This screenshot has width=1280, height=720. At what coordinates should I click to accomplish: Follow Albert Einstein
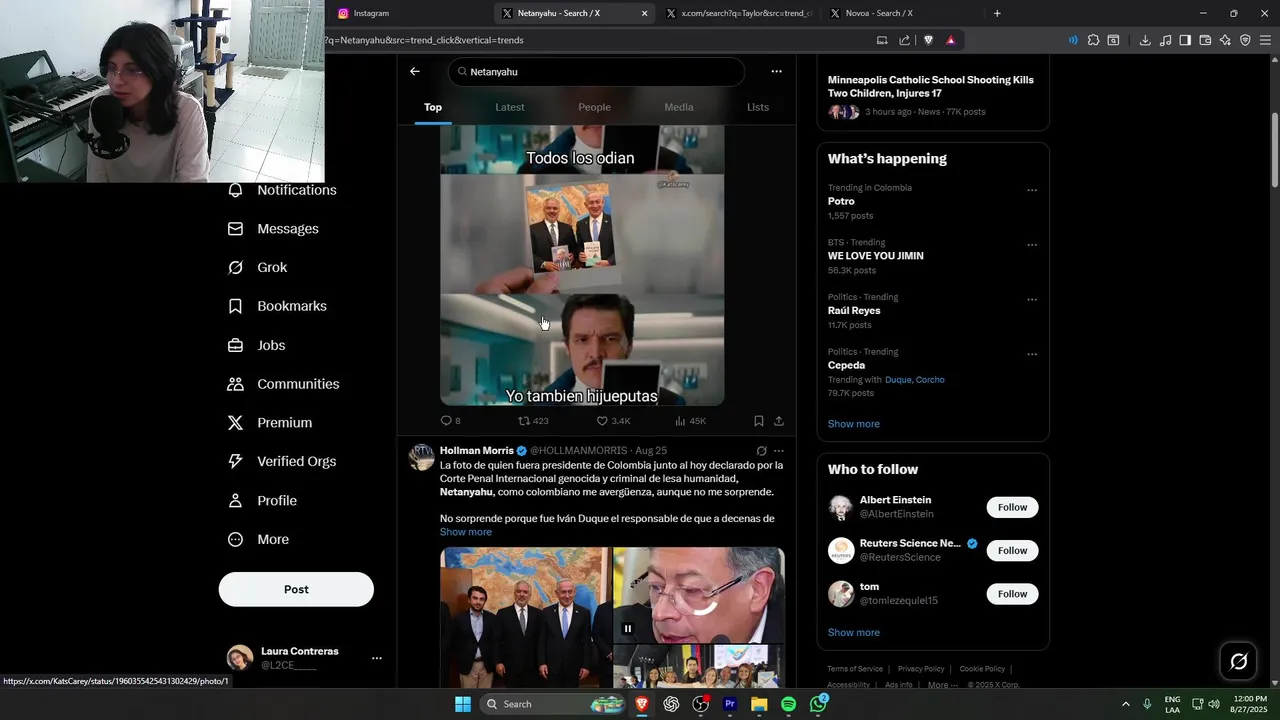point(1012,507)
